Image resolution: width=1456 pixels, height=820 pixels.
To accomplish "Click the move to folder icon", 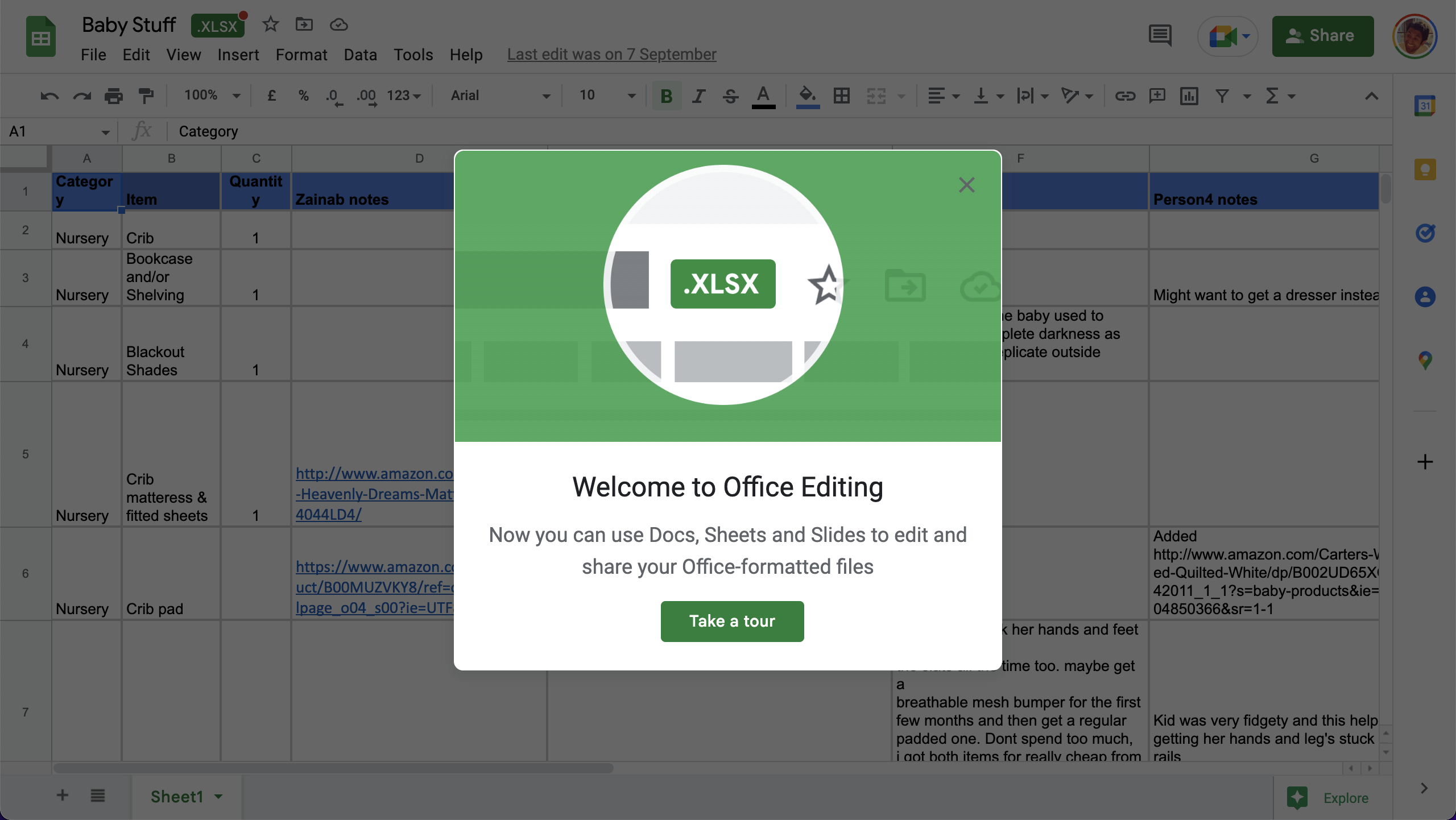I will click(x=304, y=24).
